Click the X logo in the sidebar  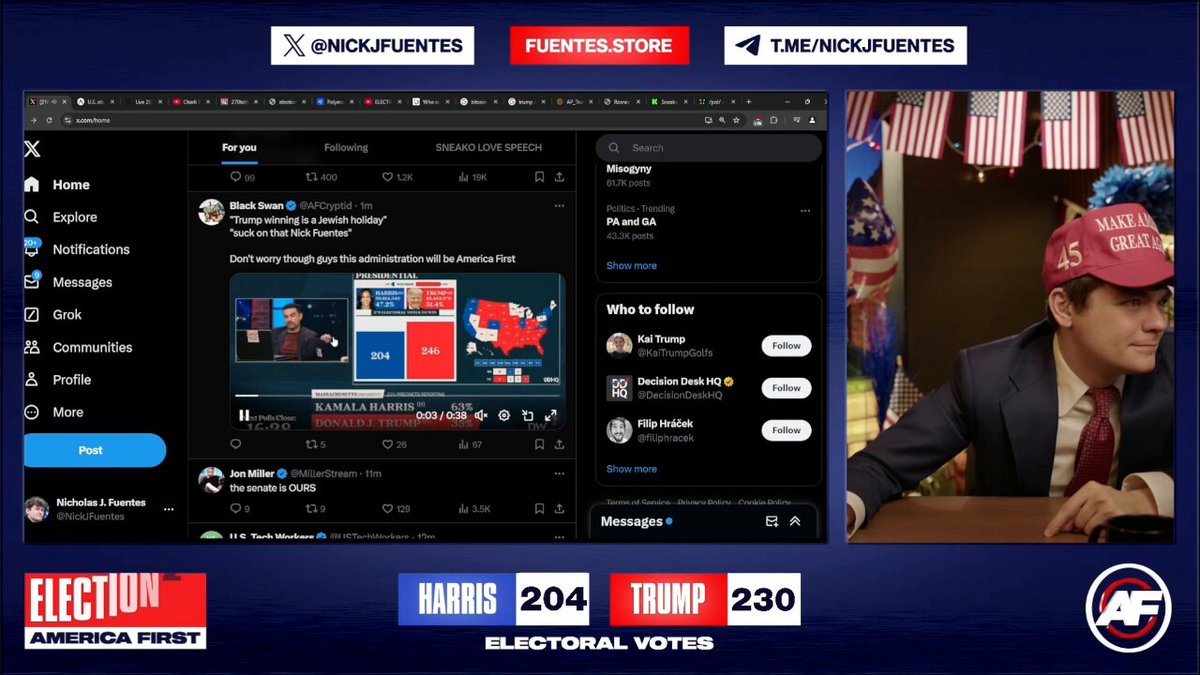[x=33, y=149]
